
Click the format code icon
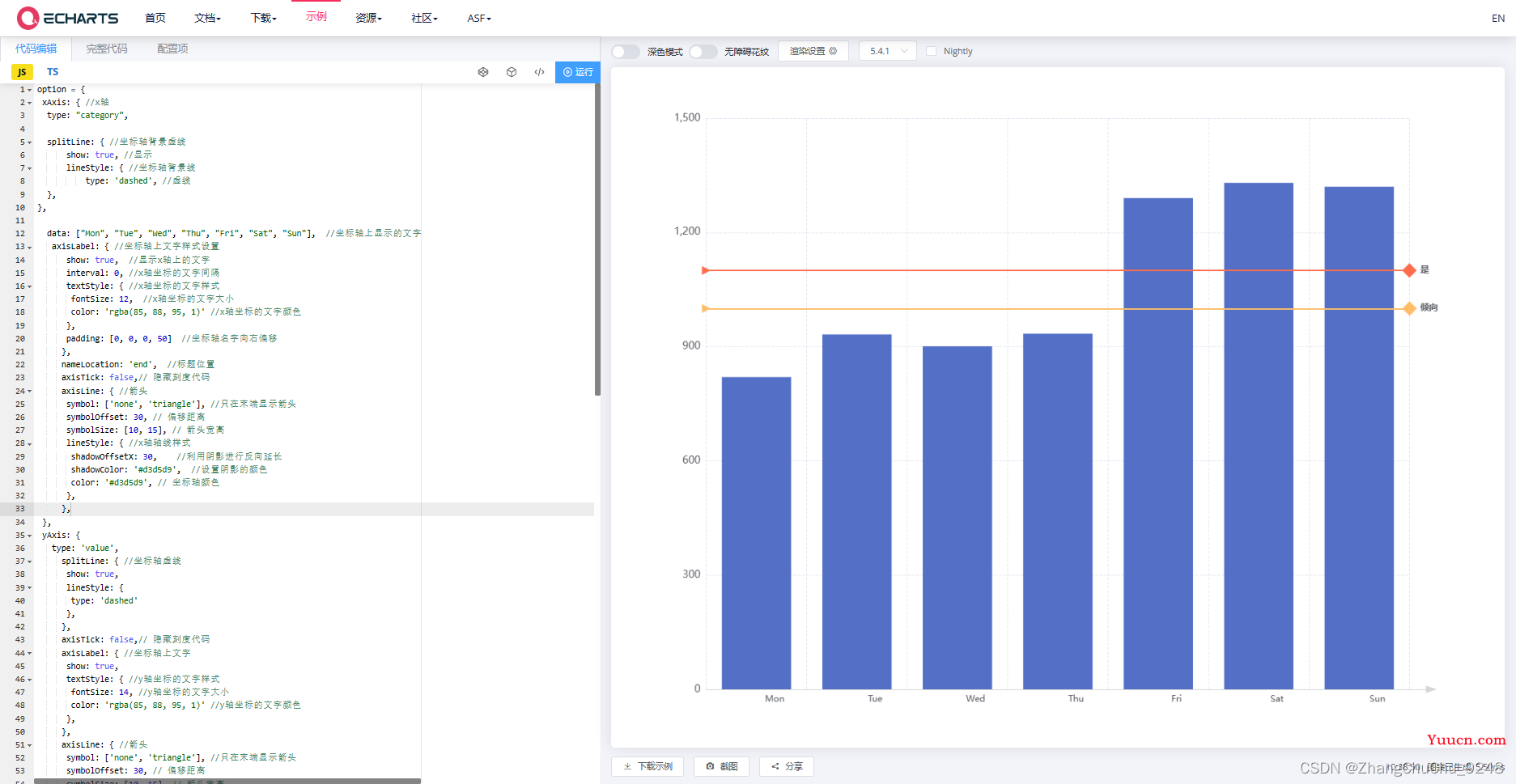coord(540,72)
